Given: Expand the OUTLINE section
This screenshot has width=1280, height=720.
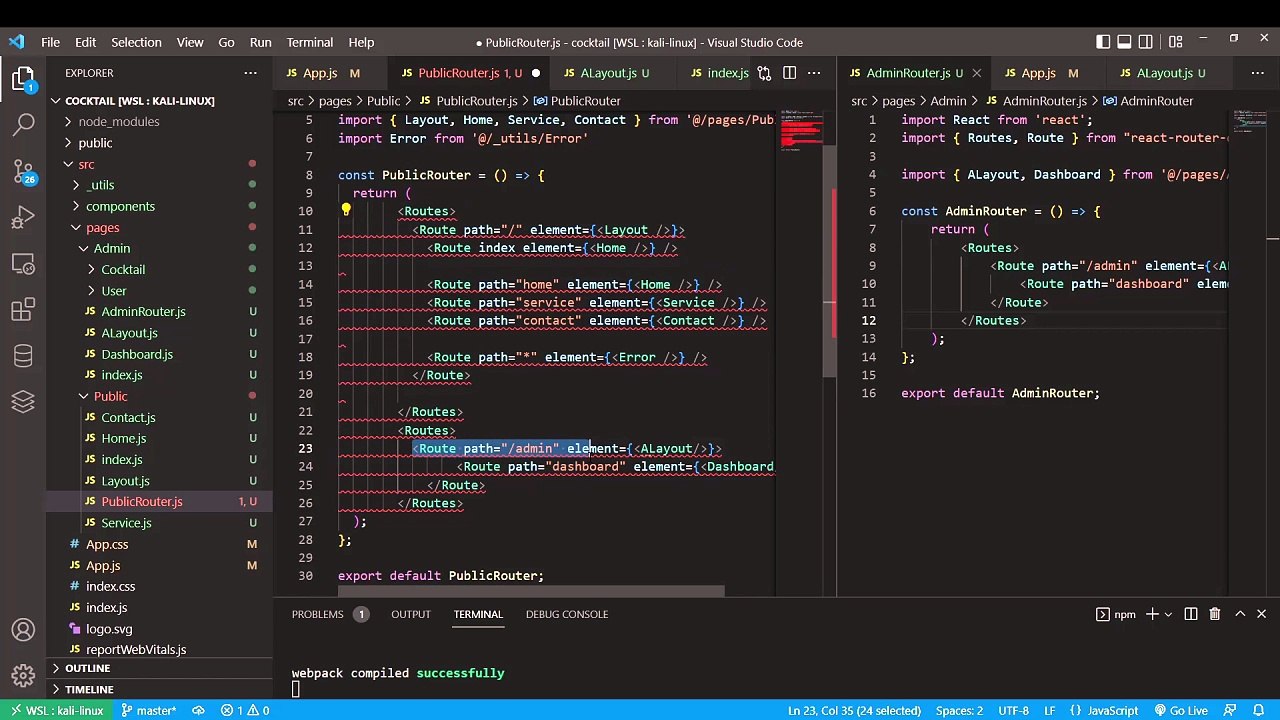Looking at the screenshot, I should click(x=87, y=668).
